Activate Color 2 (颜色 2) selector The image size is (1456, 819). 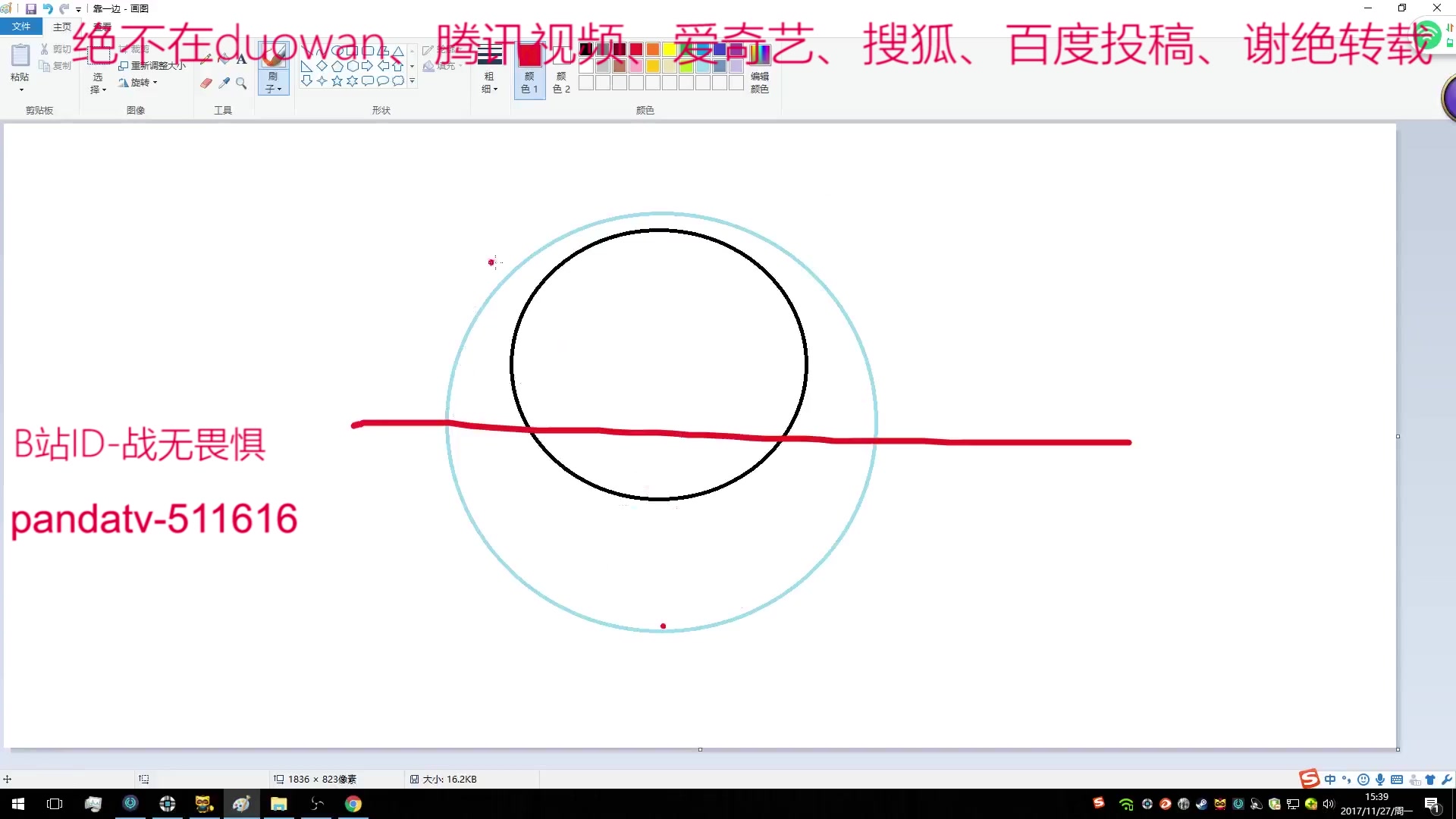(x=561, y=69)
